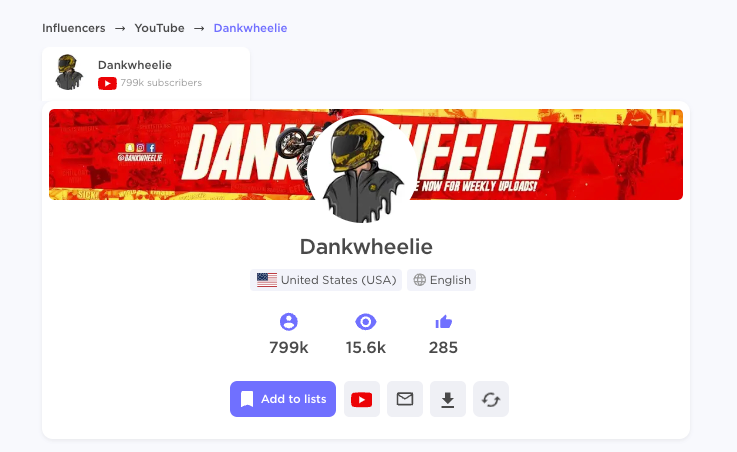
Task: Click the subscribers person icon above 799k
Action: tap(289, 322)
